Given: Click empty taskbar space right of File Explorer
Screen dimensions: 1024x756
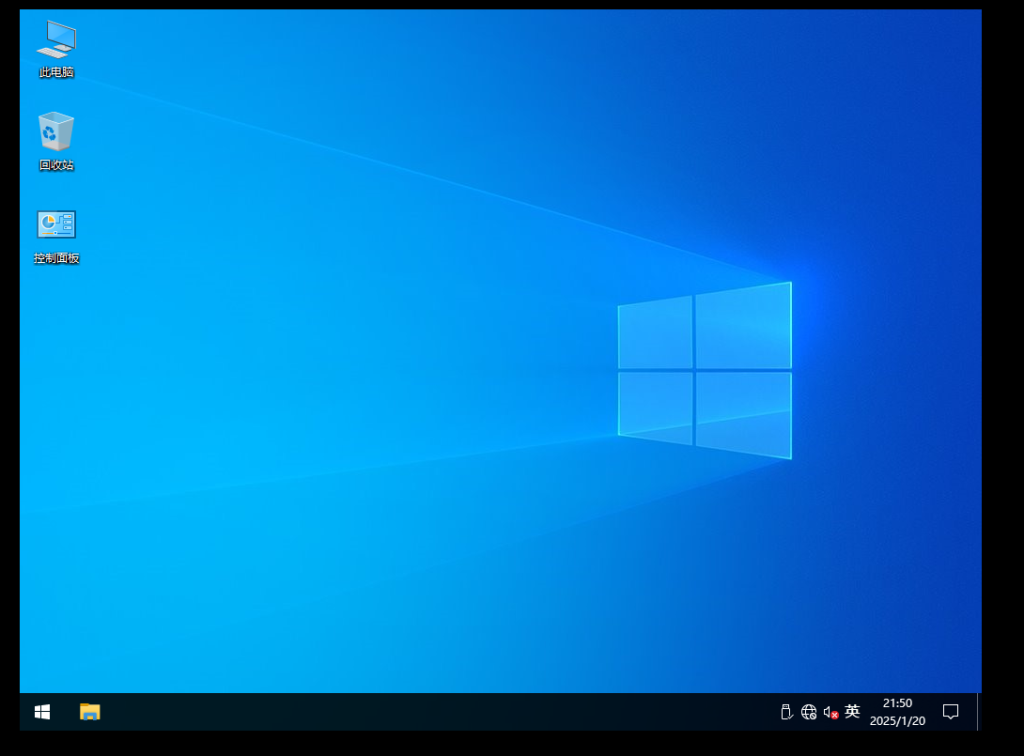Looking at the screenshot, I should [400, 712].
